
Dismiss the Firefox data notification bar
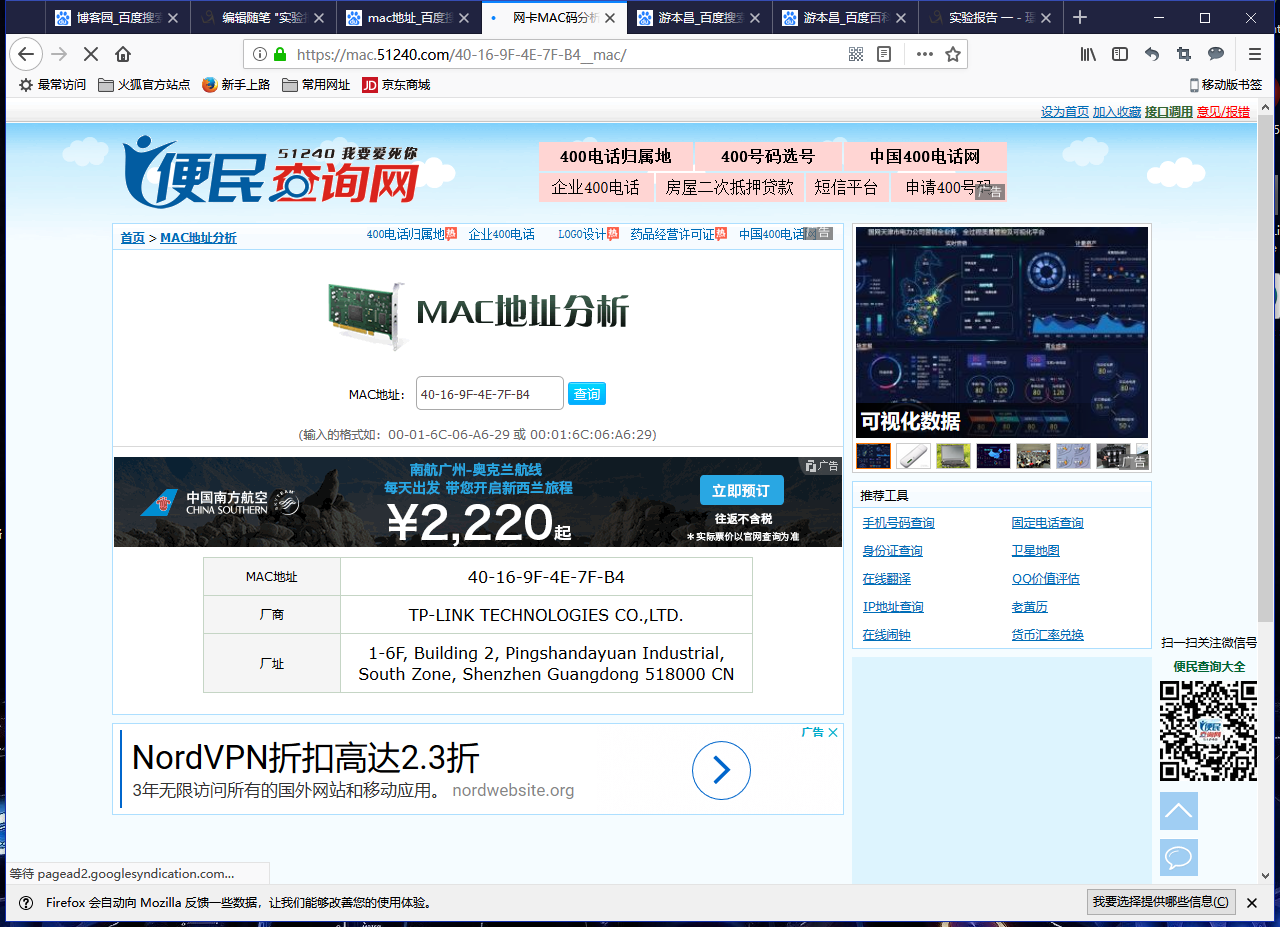[x=1251, y=902]
